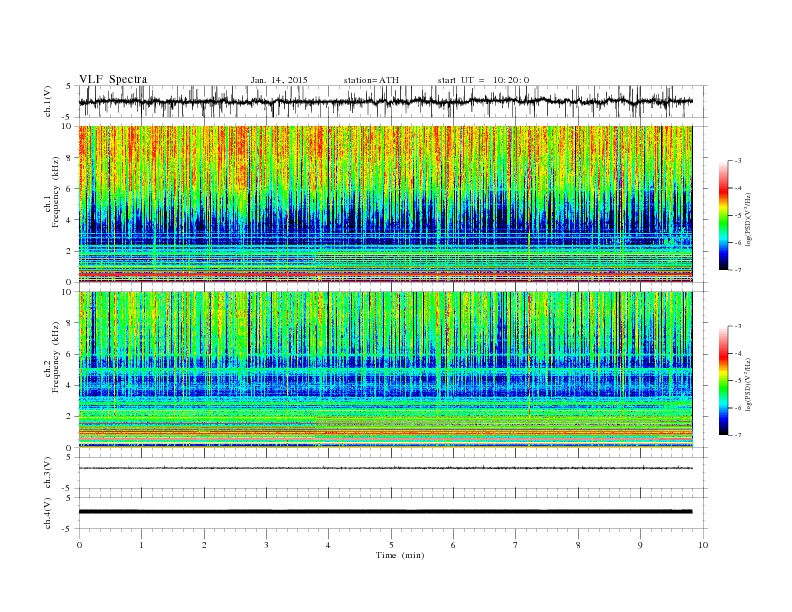Click the "-4" tick on ch.2 colorbar
The height and width of the screenshot is (612, 792).
737,353
